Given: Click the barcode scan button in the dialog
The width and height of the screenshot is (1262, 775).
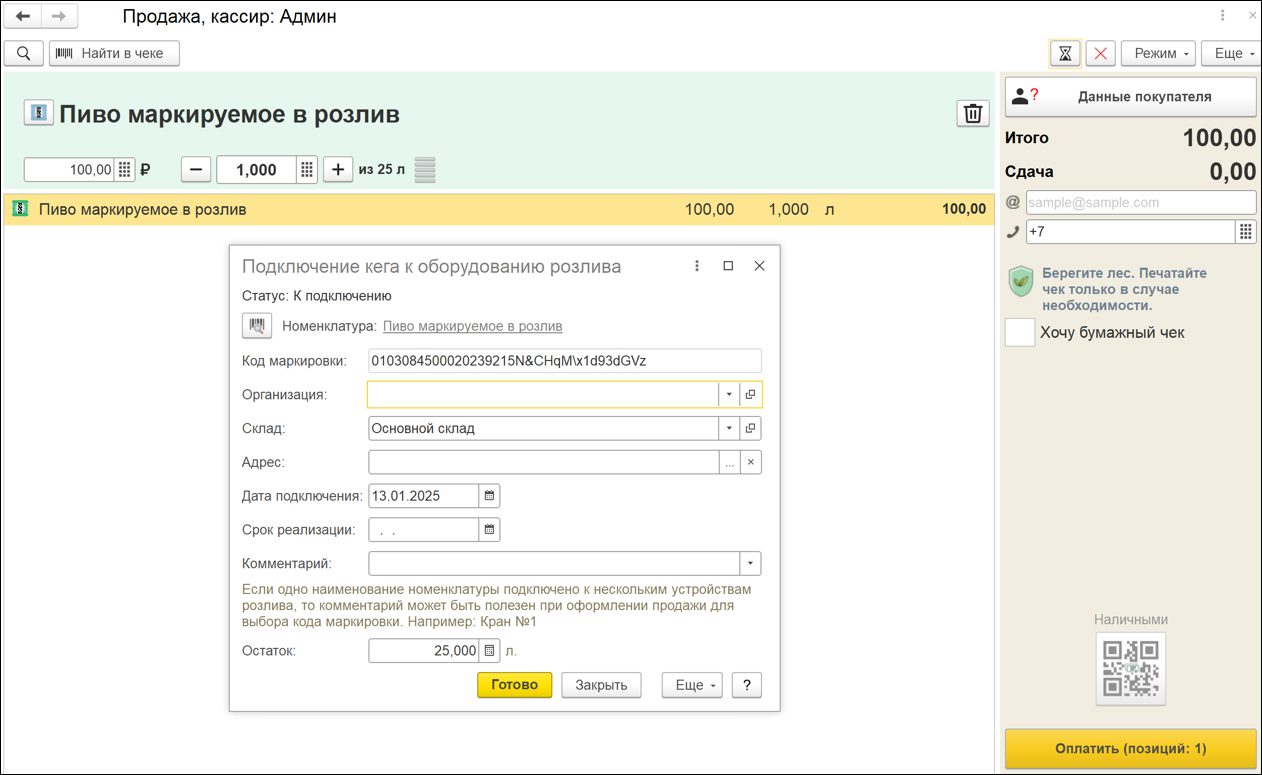Looking at the screenshot, I should pyautogui.click(x=257, y=326).
